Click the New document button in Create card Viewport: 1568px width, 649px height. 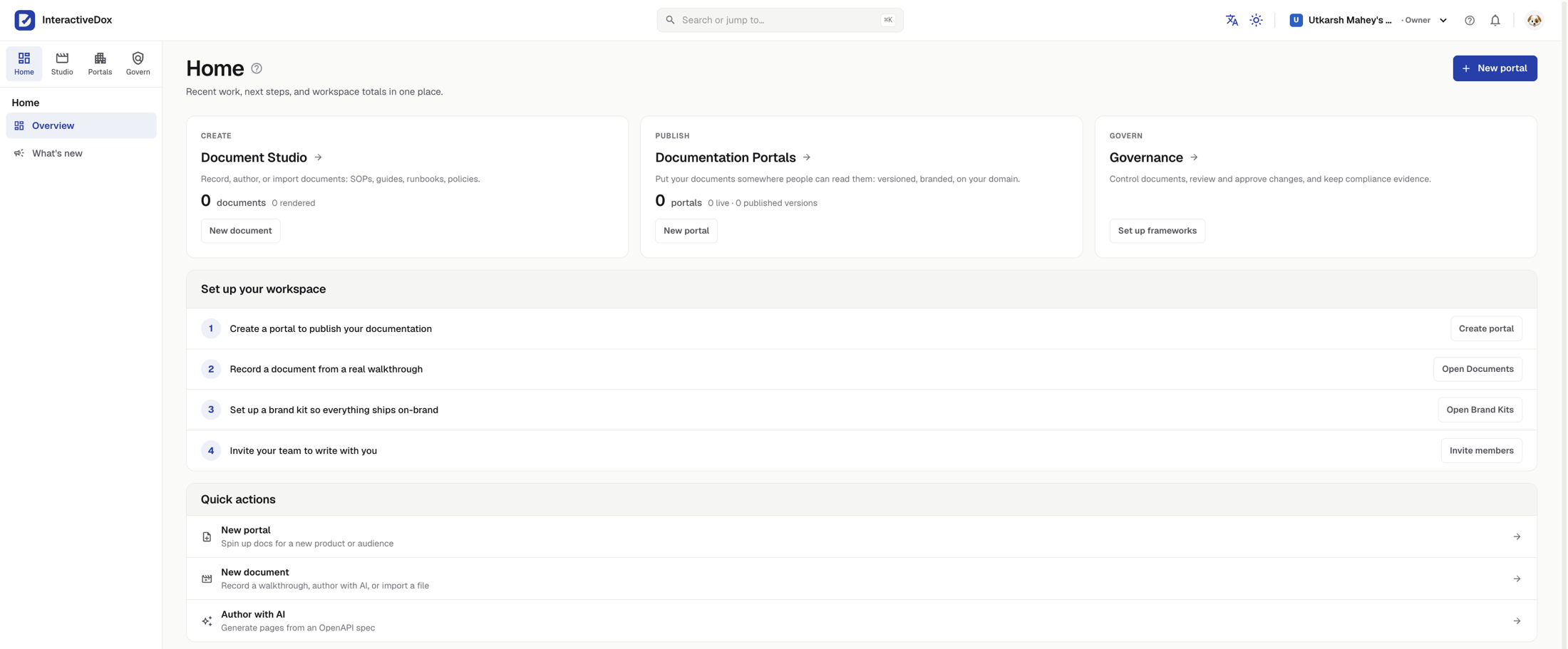pos(240,231)
